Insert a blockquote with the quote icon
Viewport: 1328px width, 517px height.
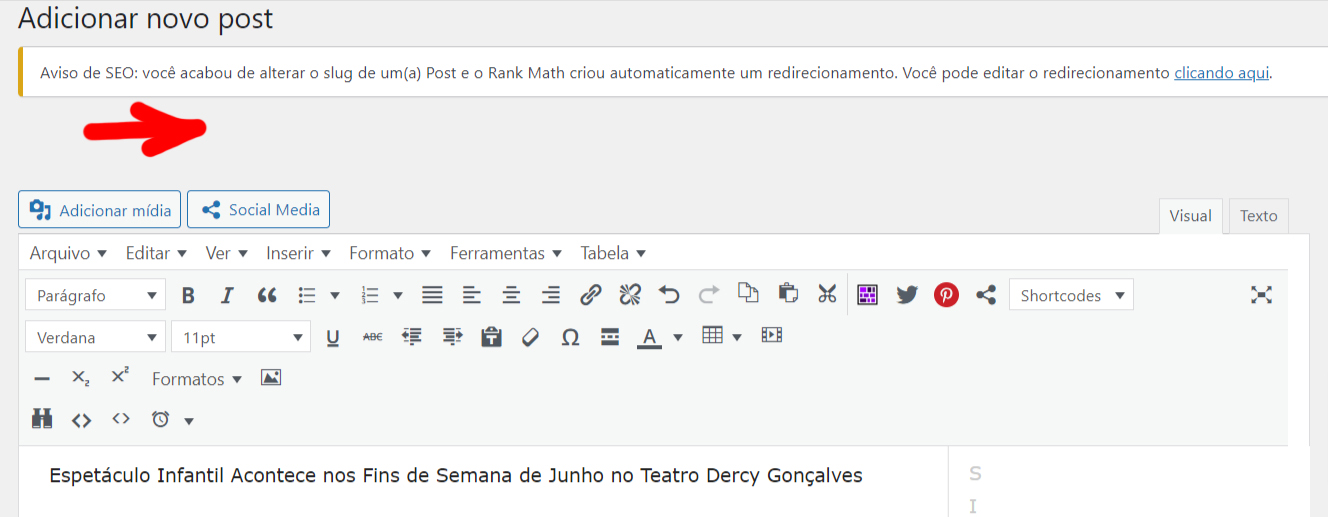point(267,296)
